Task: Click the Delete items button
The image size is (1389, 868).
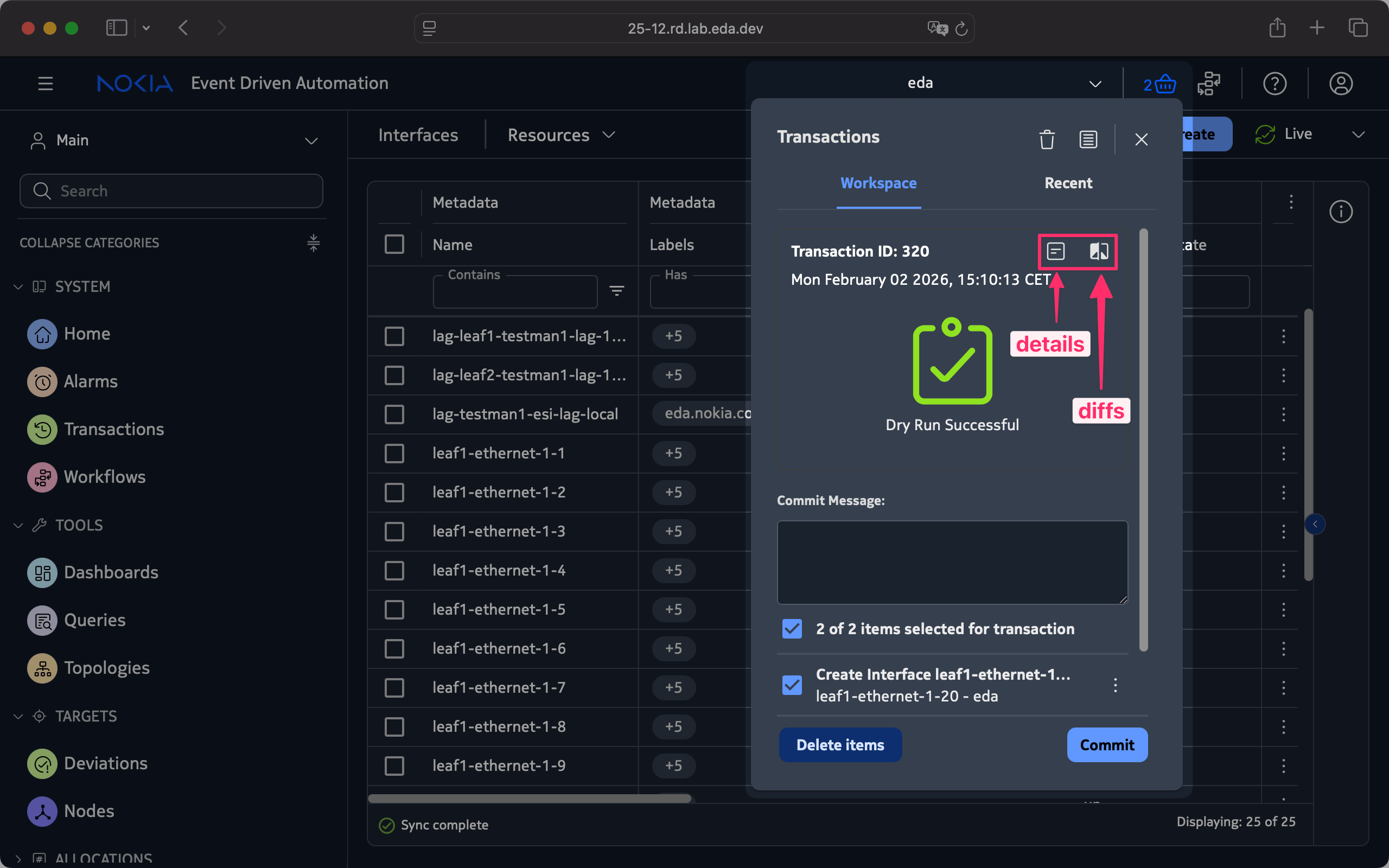Action: (840, 744)
